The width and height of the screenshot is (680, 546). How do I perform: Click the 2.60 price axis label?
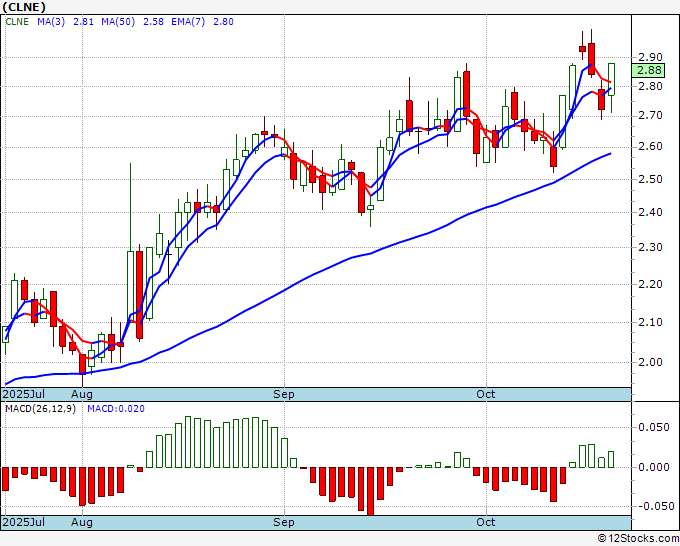tap(650, 146)
